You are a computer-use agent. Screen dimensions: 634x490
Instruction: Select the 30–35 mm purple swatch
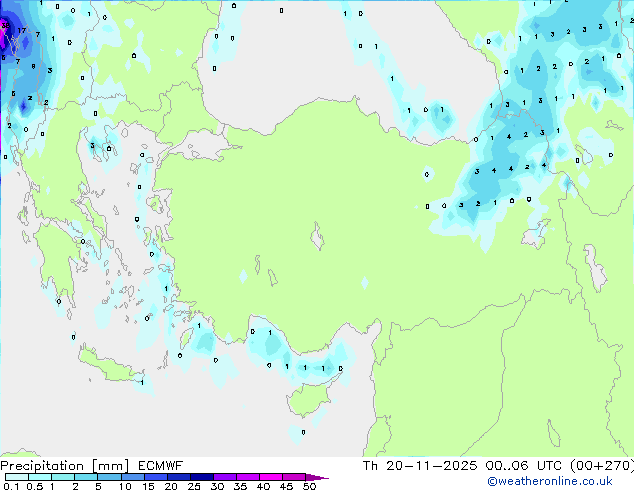click(225, 477)
